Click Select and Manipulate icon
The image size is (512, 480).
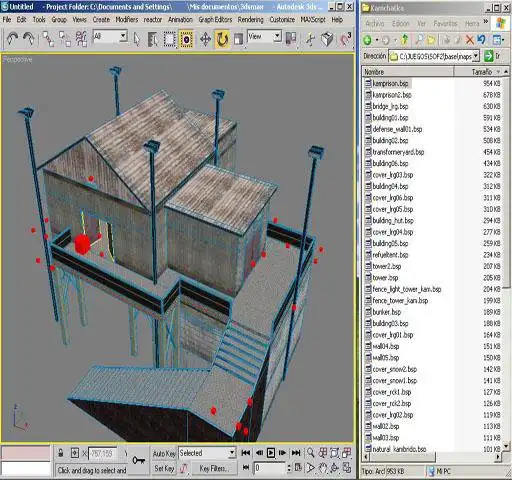point(310,39)
